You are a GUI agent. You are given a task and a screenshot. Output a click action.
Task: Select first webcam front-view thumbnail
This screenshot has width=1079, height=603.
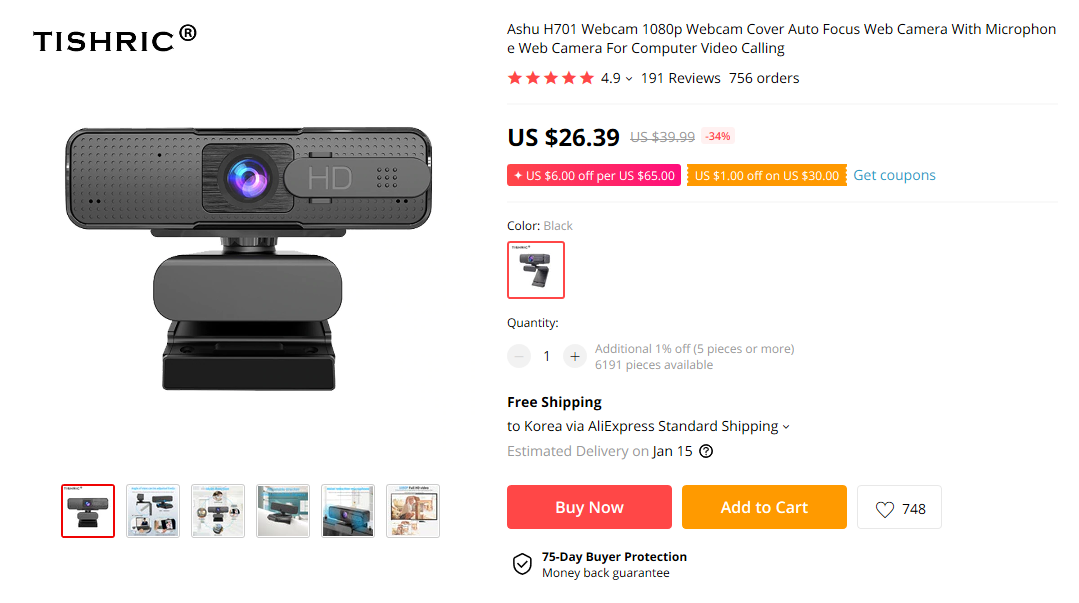(88, 511)
